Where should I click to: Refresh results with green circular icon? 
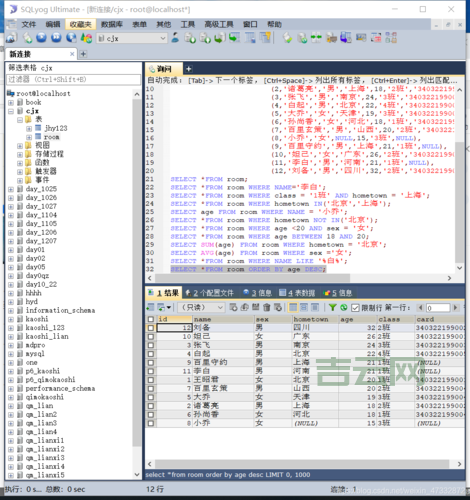(344, 307)
